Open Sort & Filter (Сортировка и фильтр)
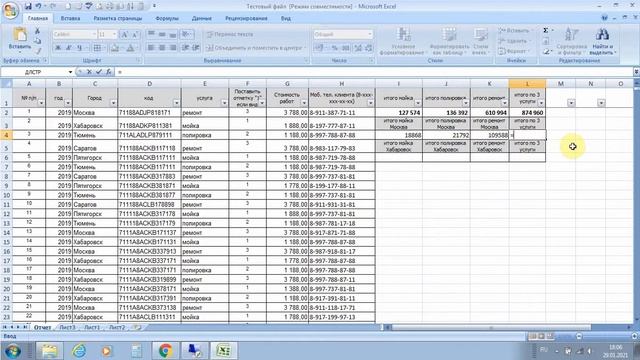The image size is (640, 360). pyautogui.click(x=571, y=41)
